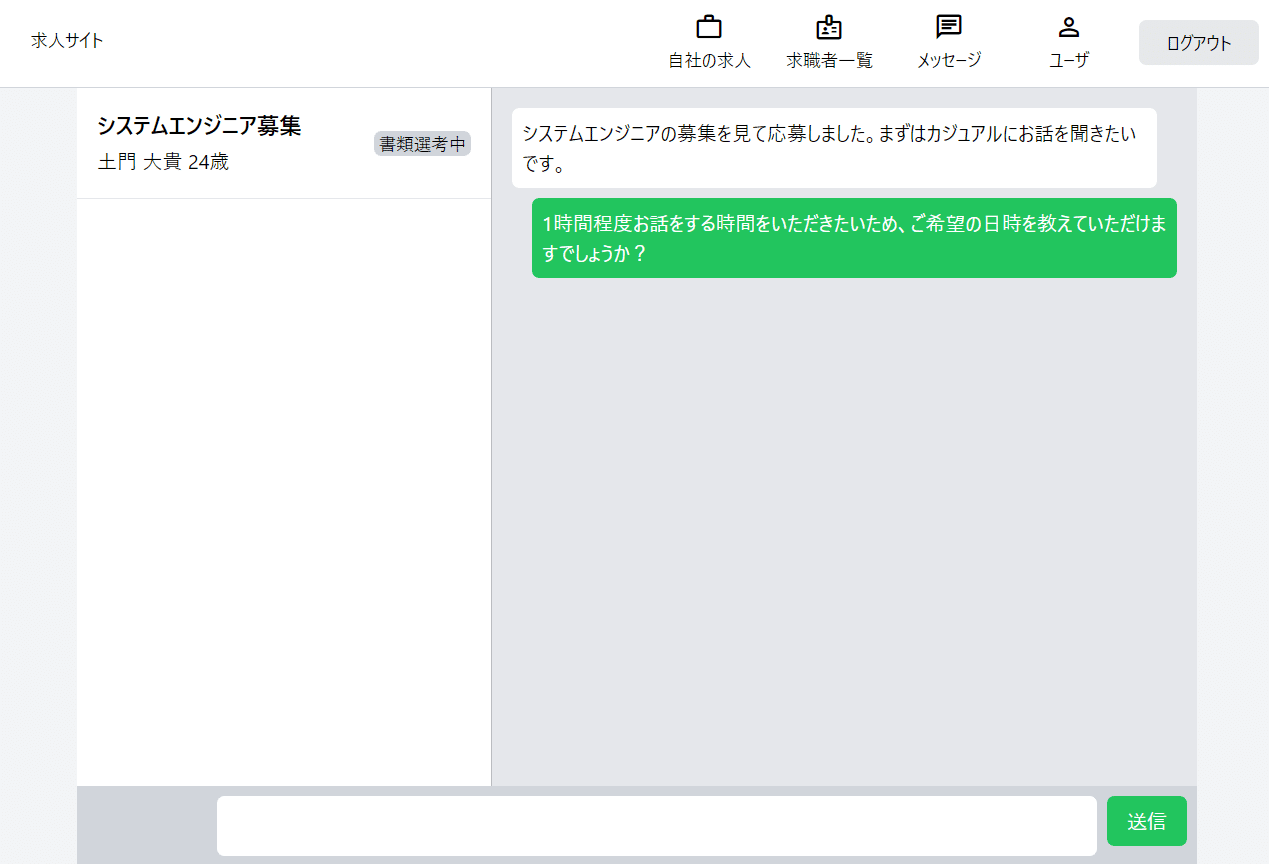Select the applicant's white incoming message bubble
Image resolution: width=1269 pixels, height=864 pixels.
(x=833, y=148)
